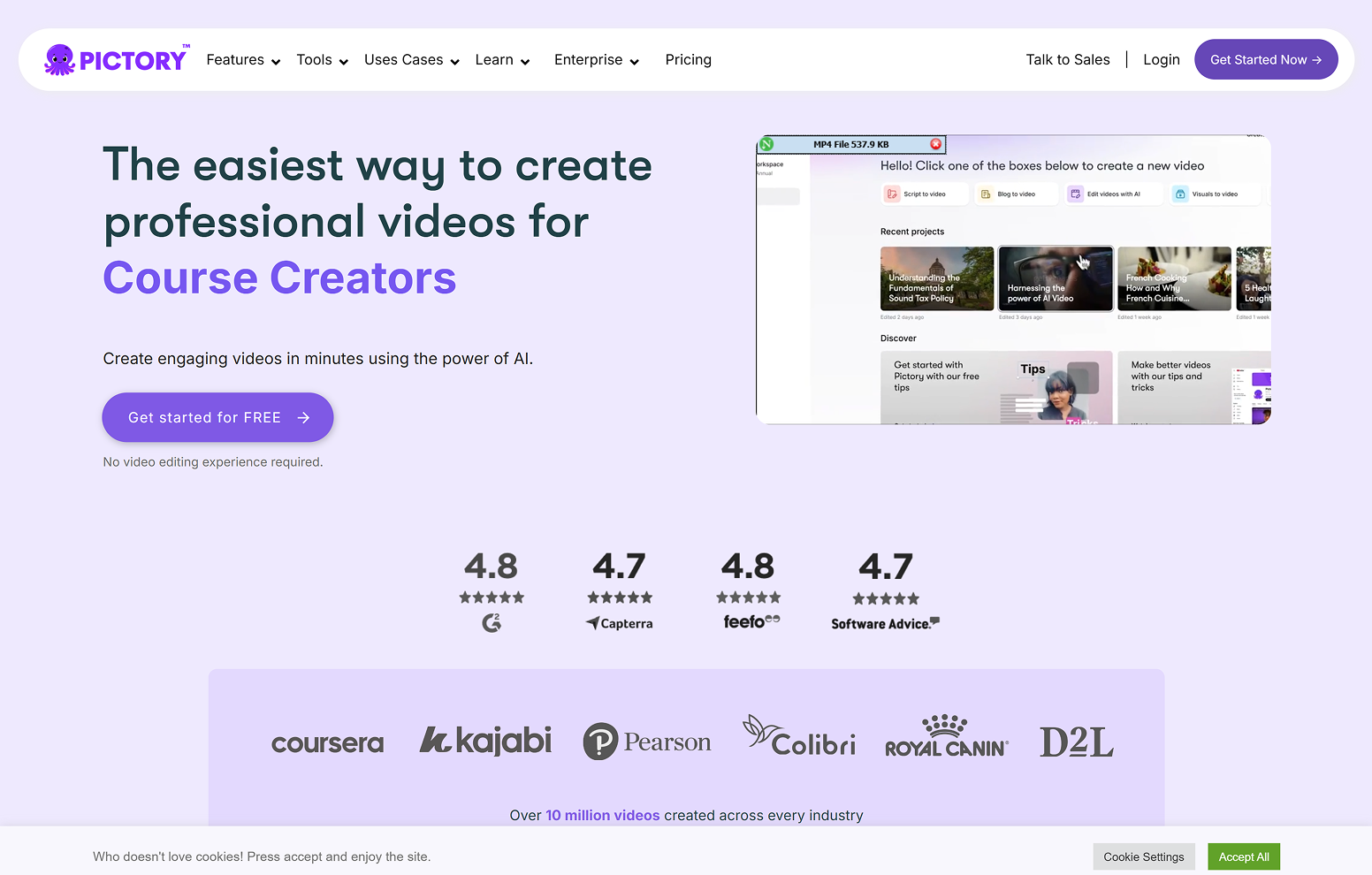Screen dimensions: 1372x875
Task: Click Get Started Now button
Action: tap(1266, 59)
